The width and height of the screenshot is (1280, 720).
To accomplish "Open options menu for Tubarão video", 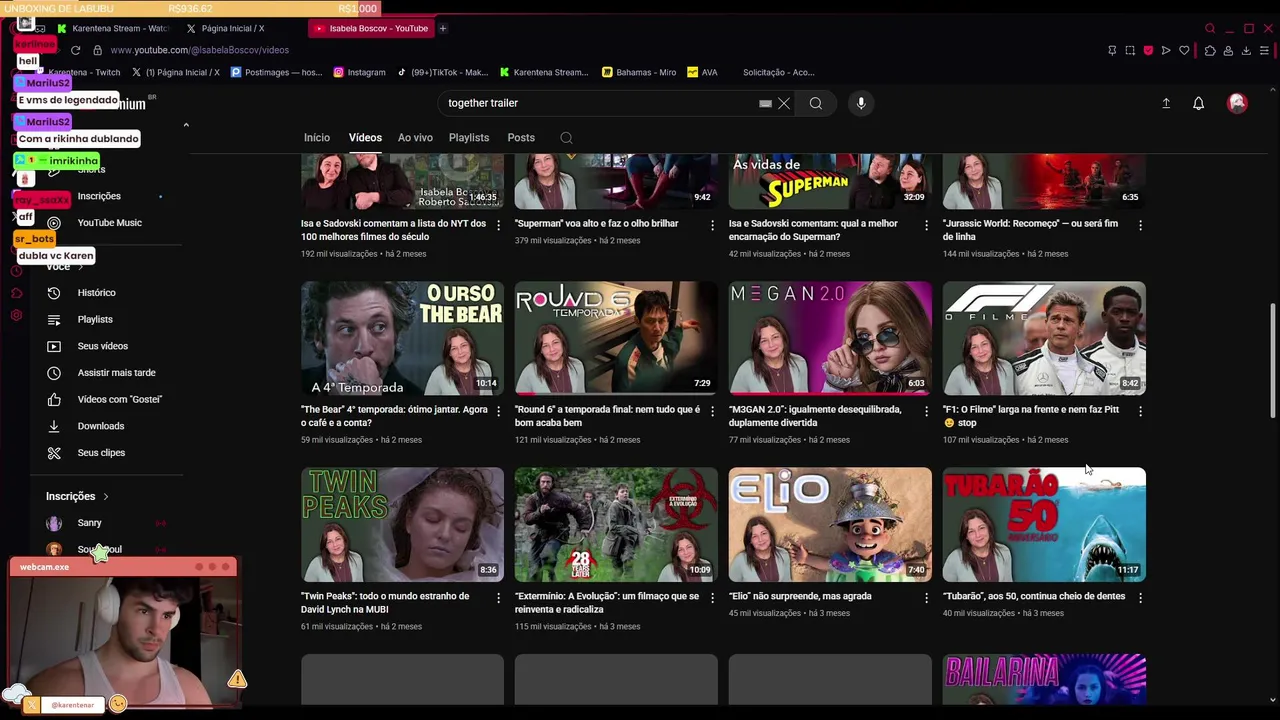I will point(1140,598).
